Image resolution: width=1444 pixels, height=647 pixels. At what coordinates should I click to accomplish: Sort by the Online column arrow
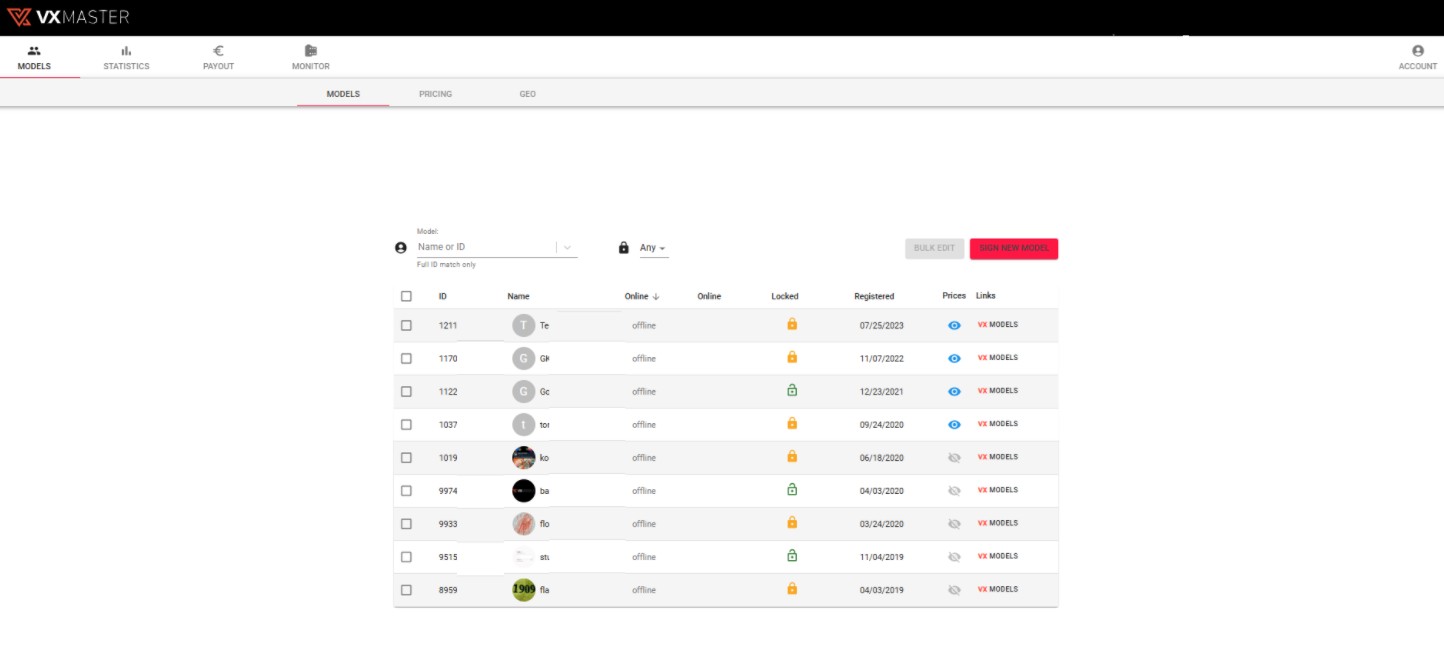pos(656,296)
